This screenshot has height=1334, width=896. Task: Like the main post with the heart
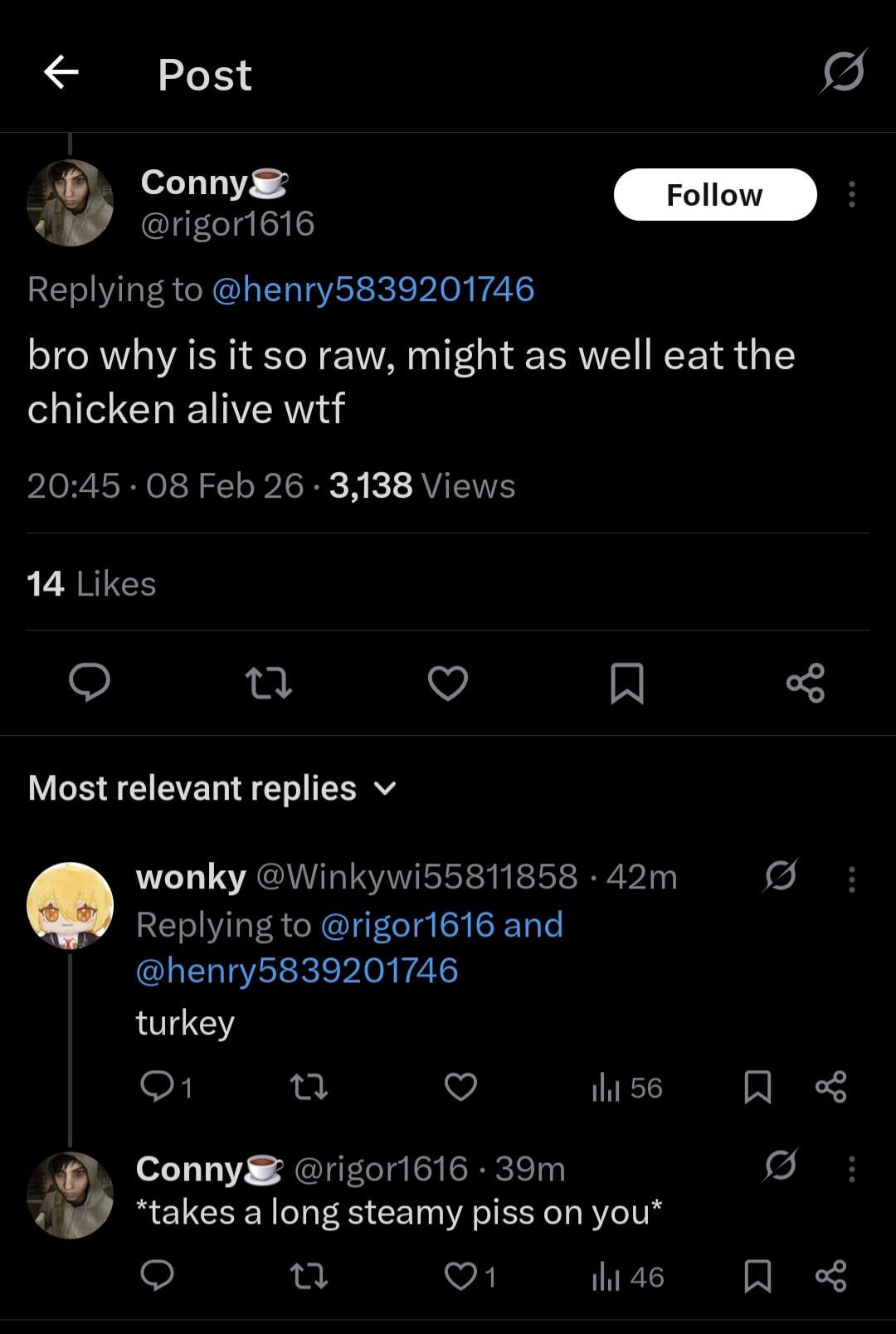[x=448, y=683]
